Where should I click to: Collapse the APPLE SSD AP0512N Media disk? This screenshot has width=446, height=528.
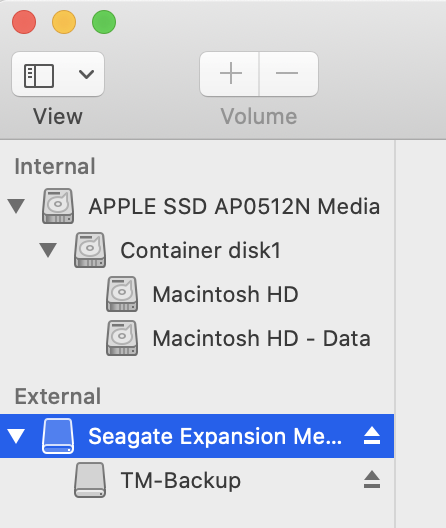pos(16,206)
